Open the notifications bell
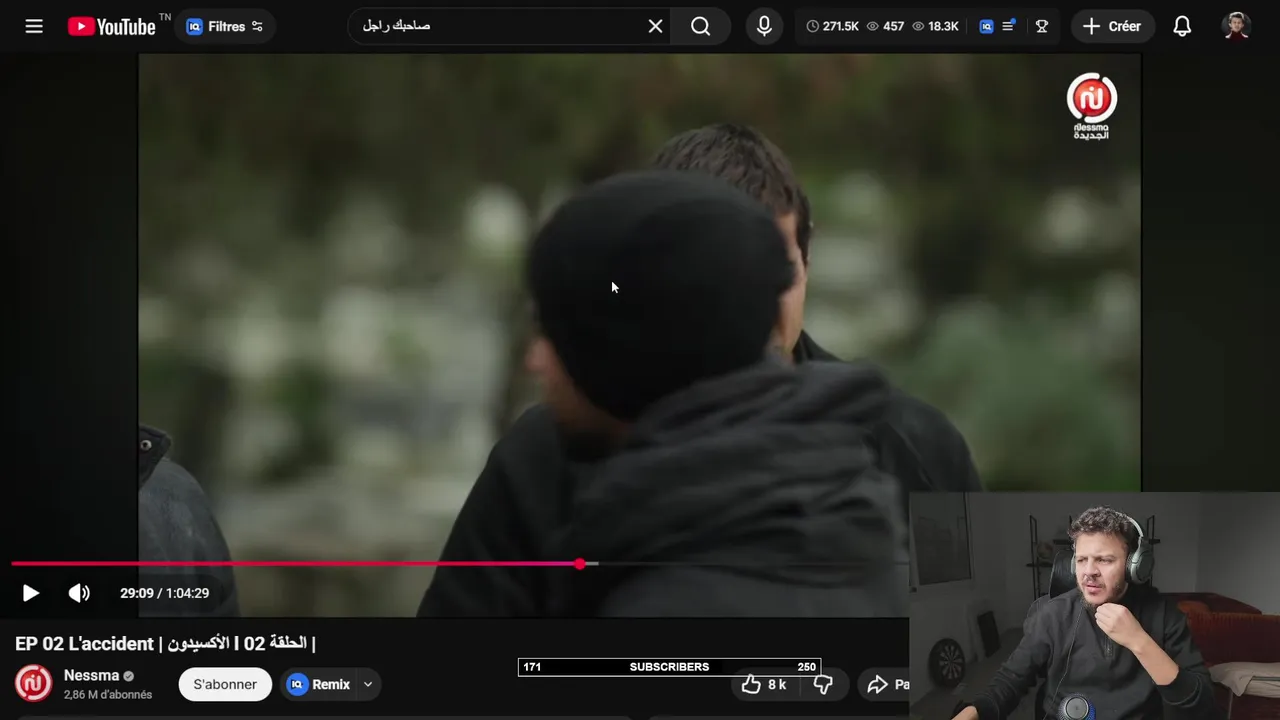Viewport: 1280px width, 720px height. (x=1182, y=27)
